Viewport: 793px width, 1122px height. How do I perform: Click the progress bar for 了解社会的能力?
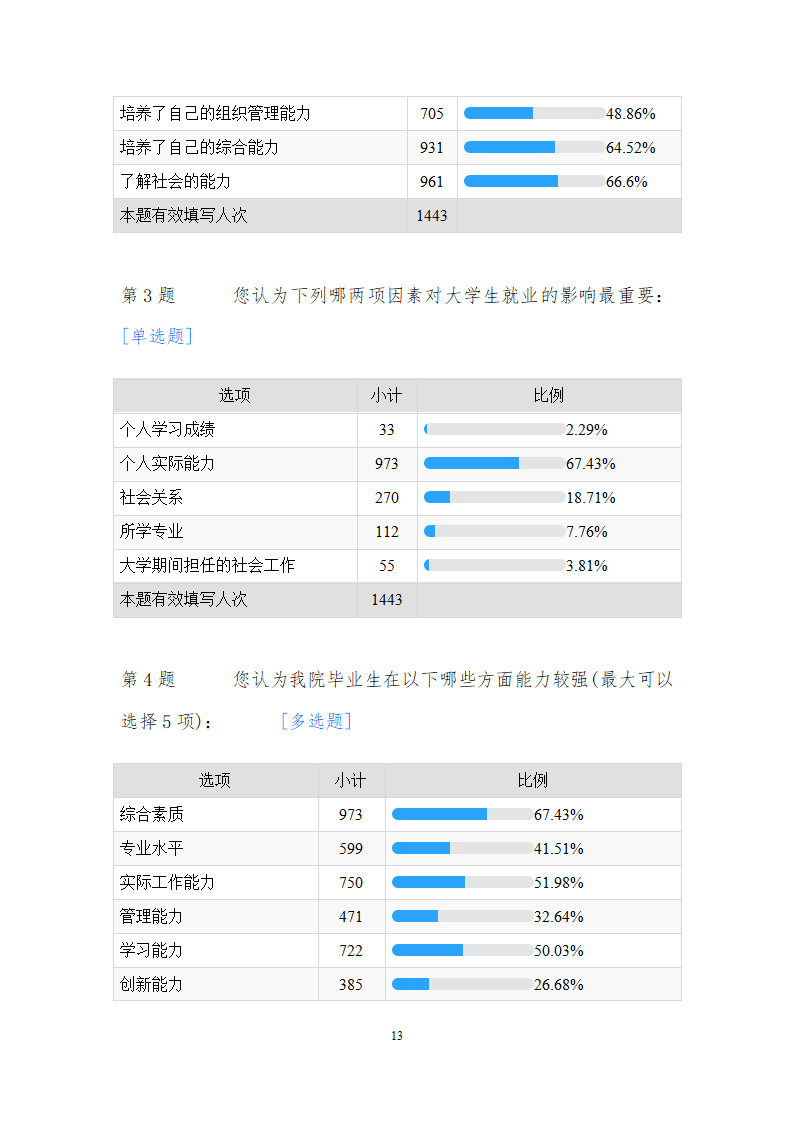pos(534,181)
